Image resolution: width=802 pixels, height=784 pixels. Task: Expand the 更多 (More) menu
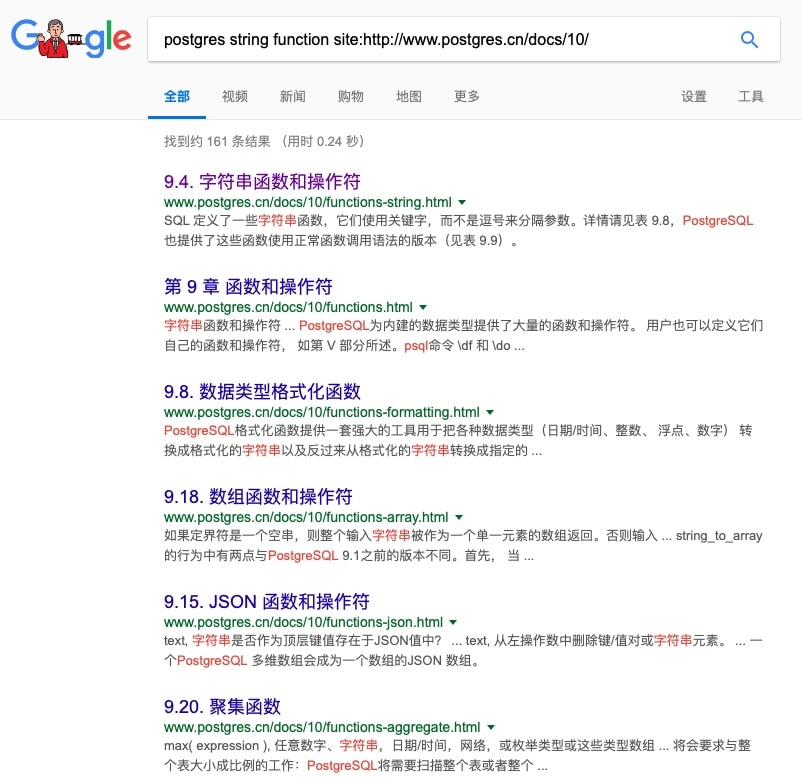pyautogui.click(x=467, y=97)
